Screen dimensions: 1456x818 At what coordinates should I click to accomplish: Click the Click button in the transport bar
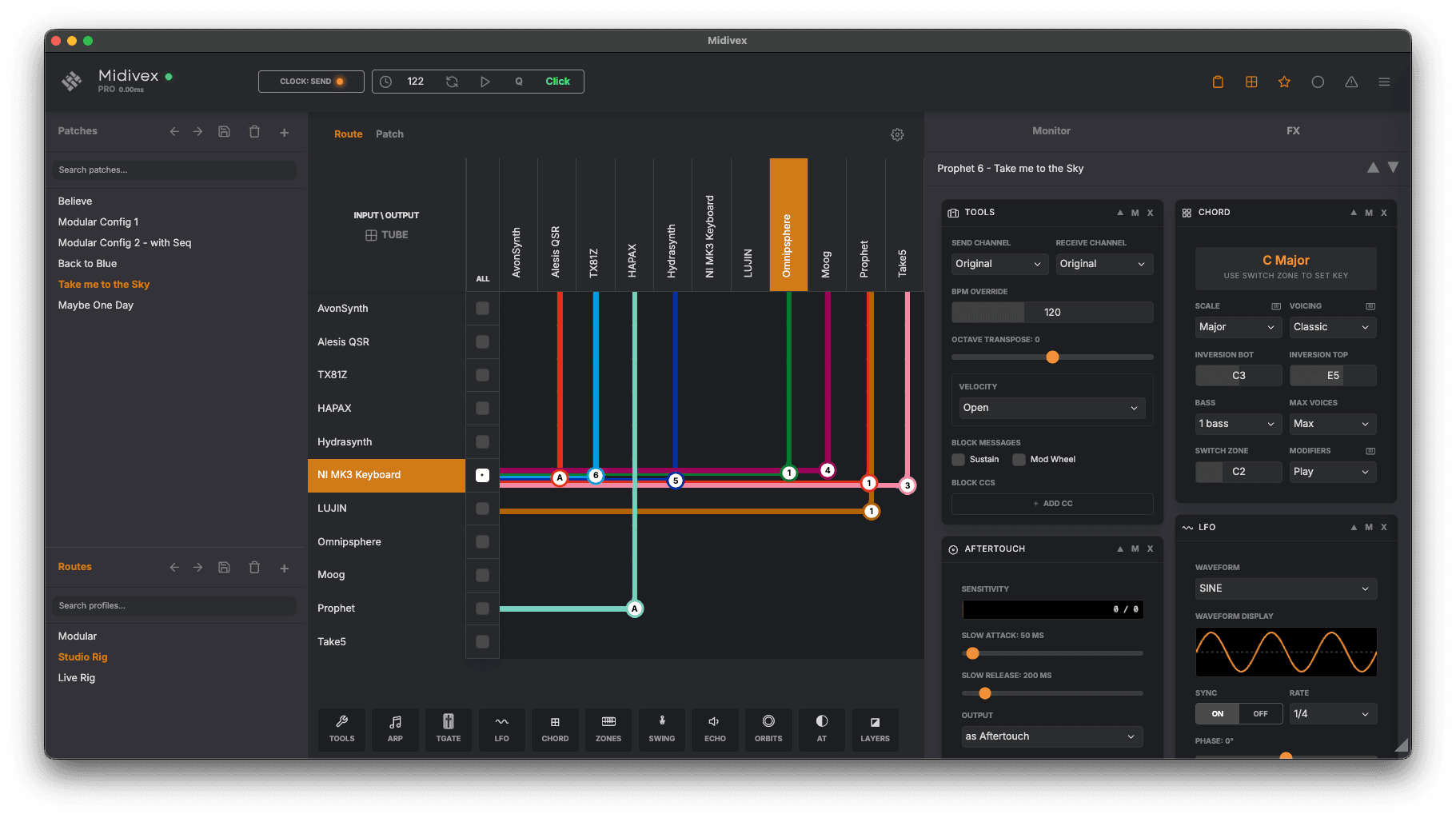coord(557,81)
